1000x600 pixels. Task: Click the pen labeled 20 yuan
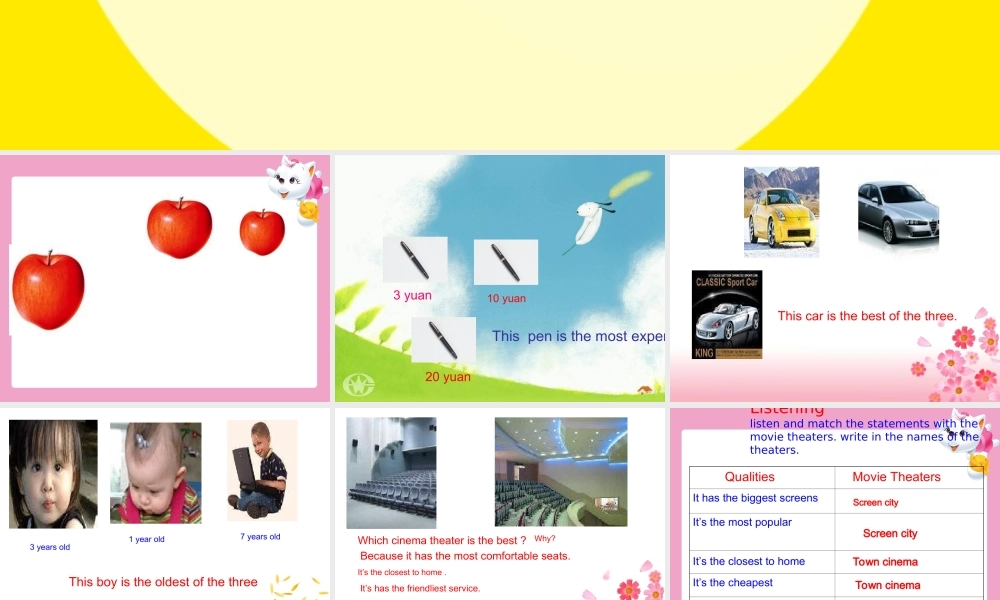click(444, 340)
